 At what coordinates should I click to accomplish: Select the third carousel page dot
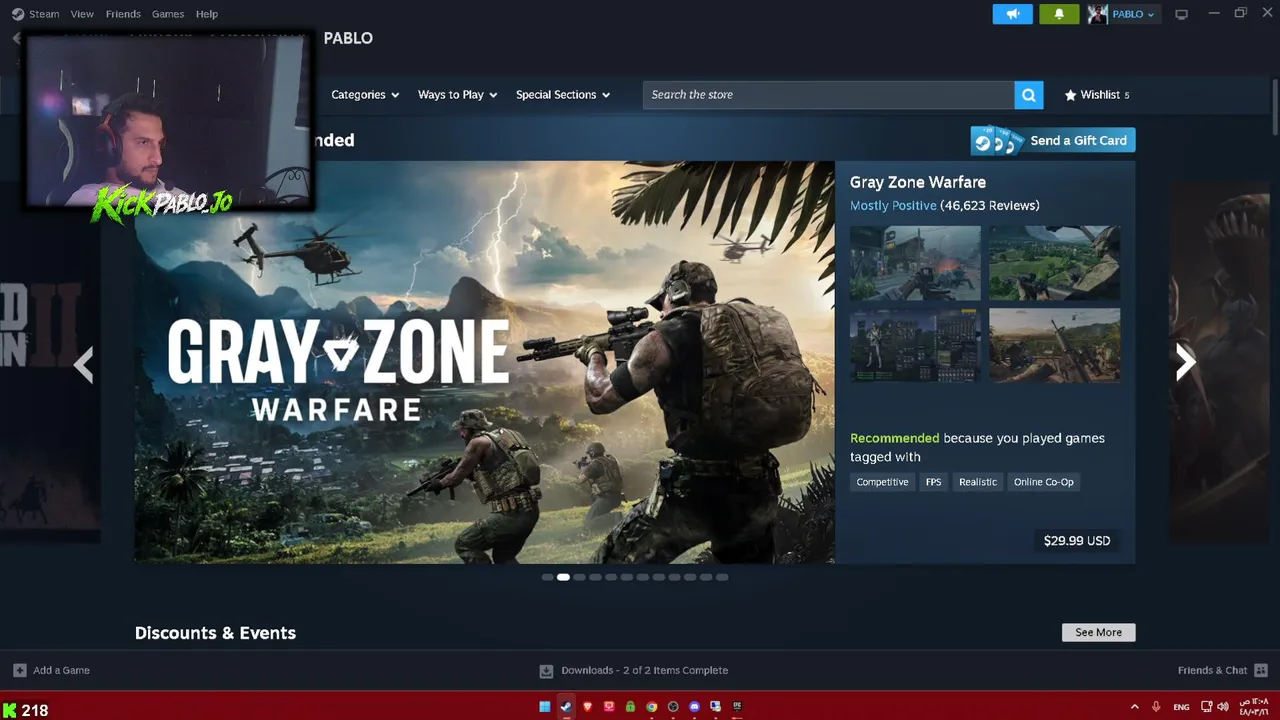[579, 577]
